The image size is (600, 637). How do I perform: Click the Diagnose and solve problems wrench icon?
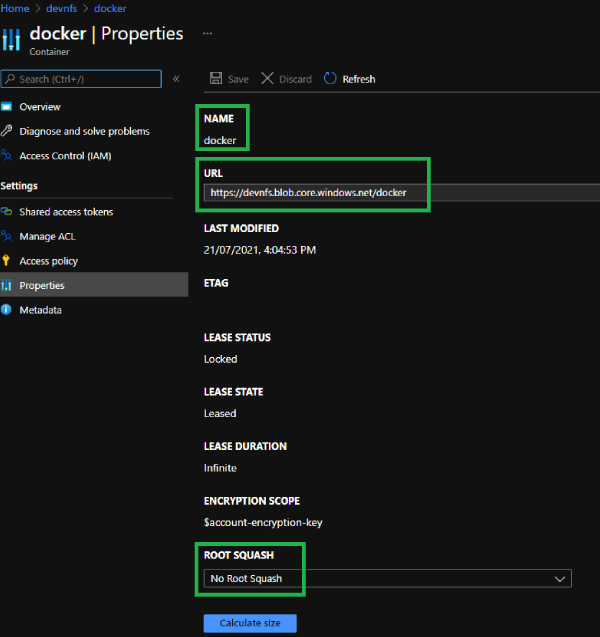8,131
